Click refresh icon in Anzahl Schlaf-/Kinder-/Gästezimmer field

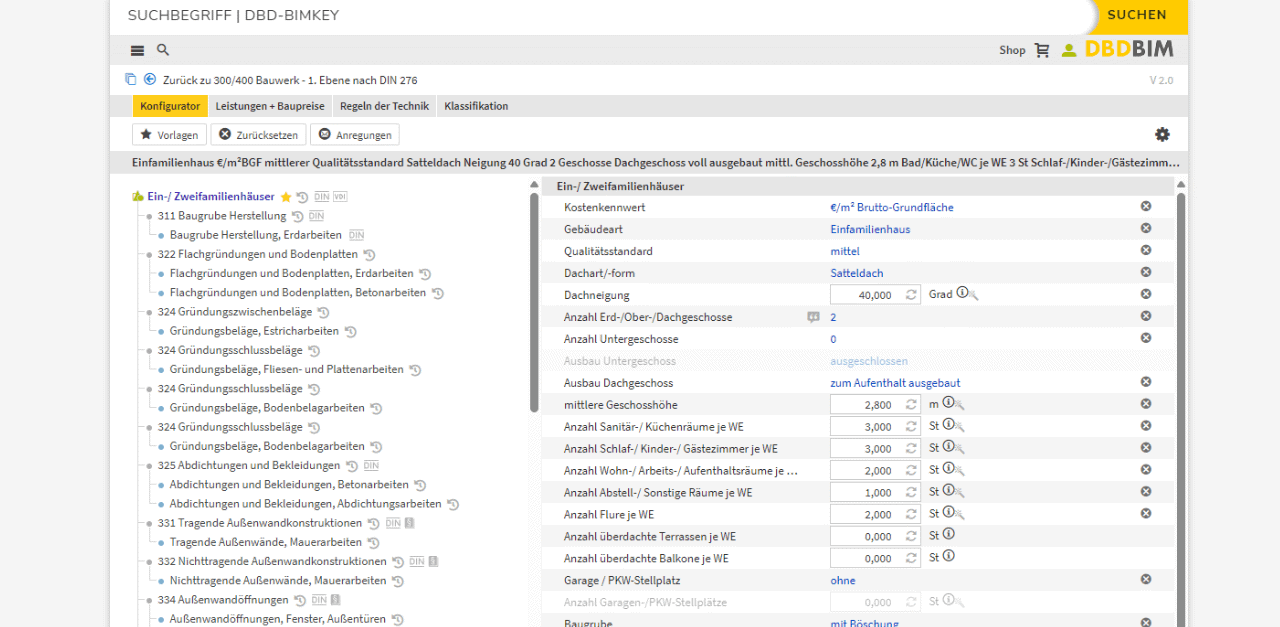coord(911,449)
